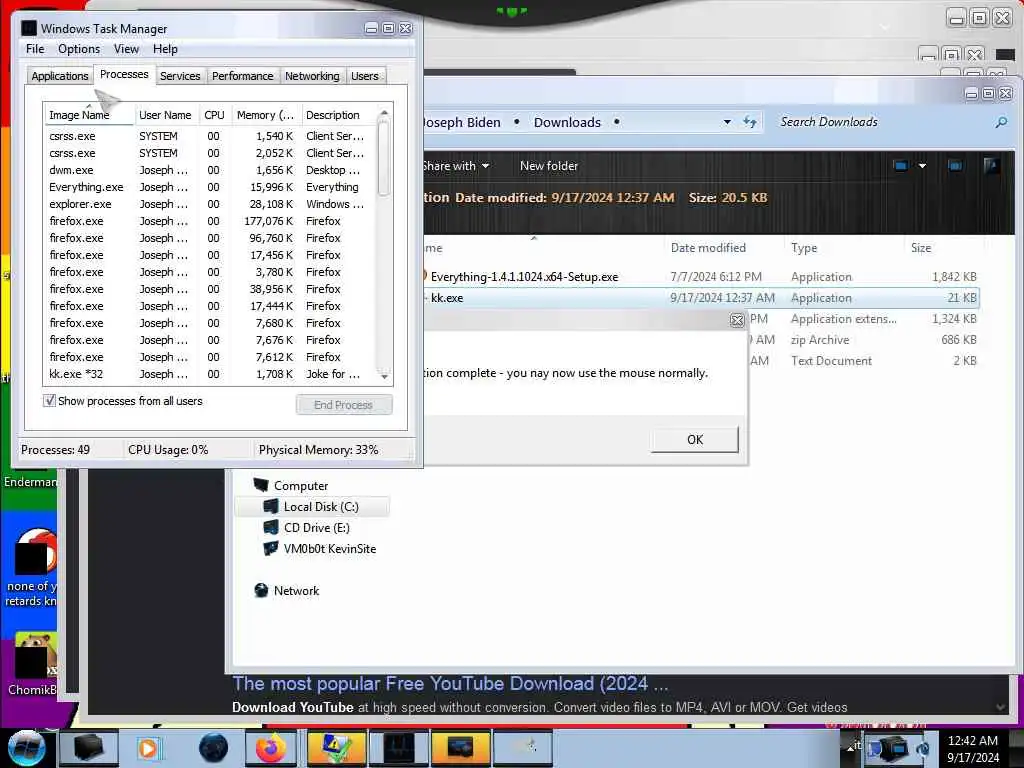Sort processes by Memory column
This screenshot has height=768, width=1024.
coord(265,115)
